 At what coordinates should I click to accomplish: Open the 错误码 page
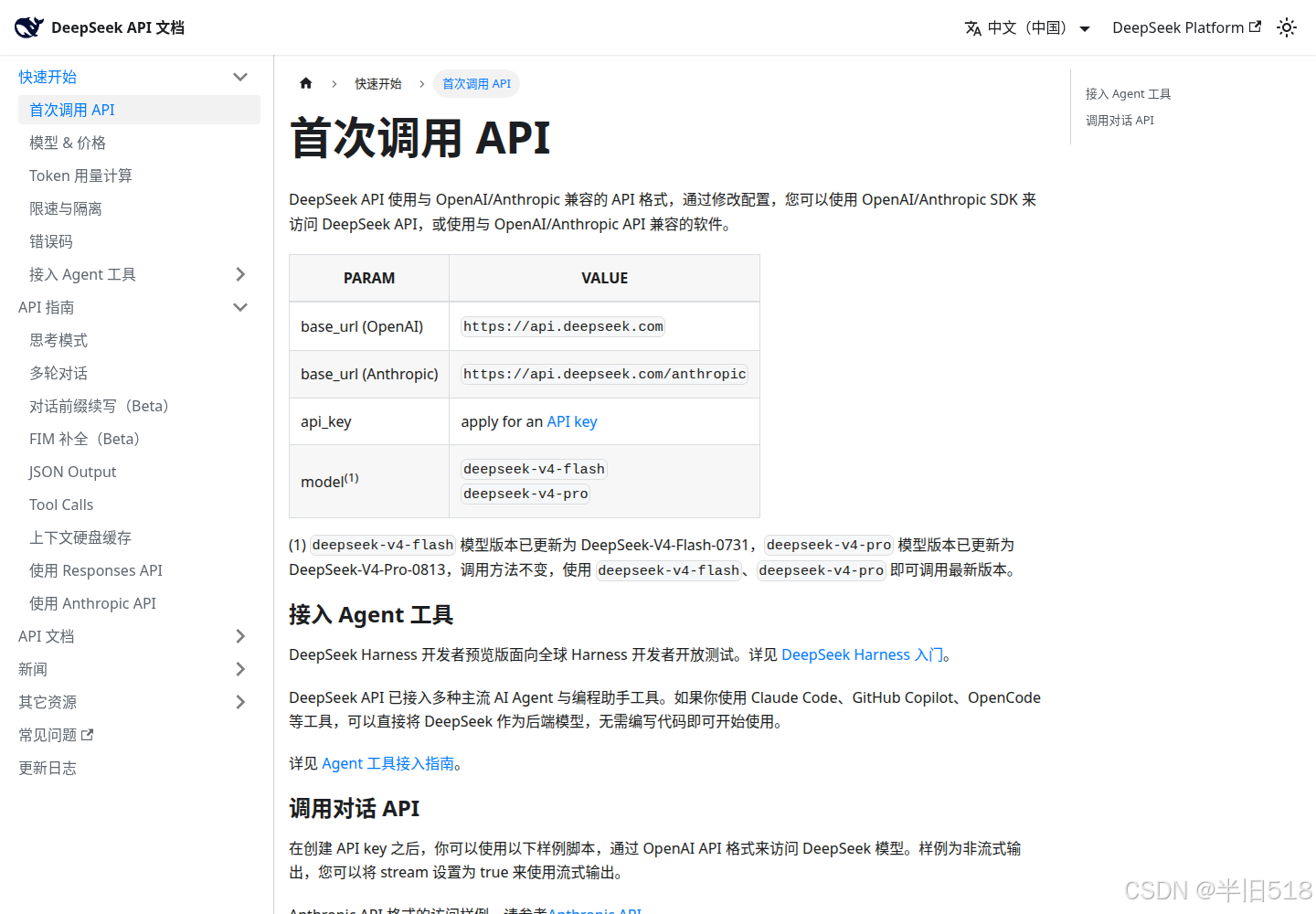139,241
